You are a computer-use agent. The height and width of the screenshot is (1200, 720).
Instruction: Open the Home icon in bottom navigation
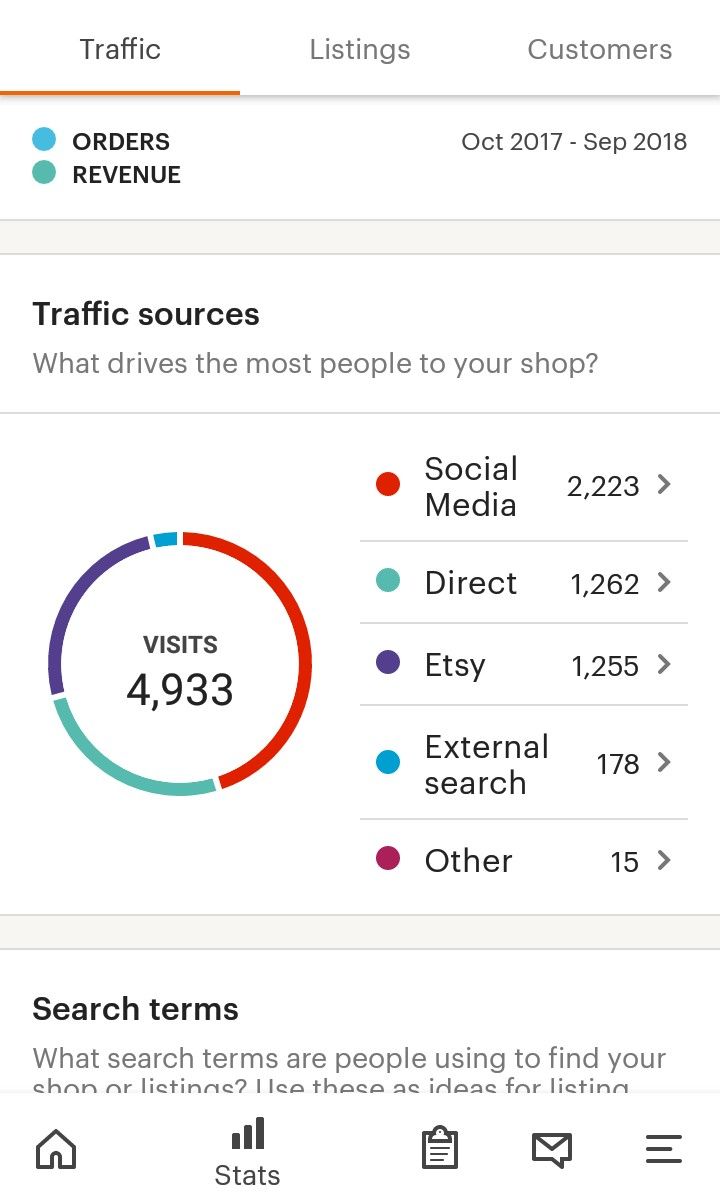coord(56,1149)
